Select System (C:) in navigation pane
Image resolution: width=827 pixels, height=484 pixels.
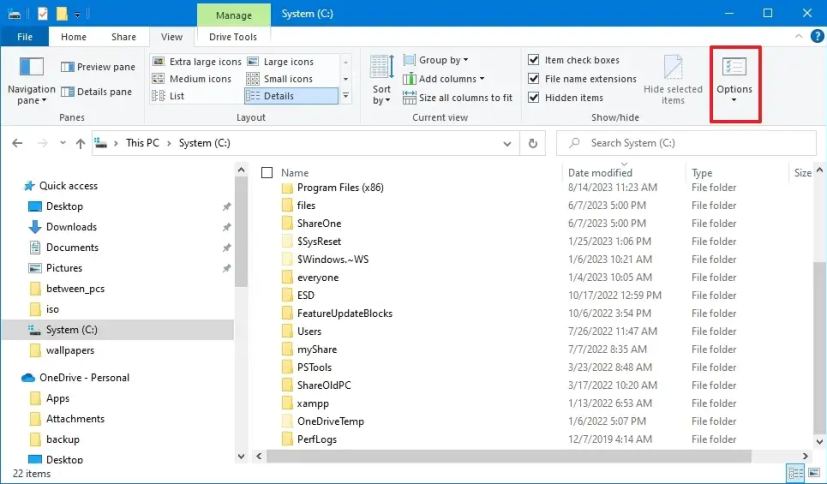coord(117,330)
